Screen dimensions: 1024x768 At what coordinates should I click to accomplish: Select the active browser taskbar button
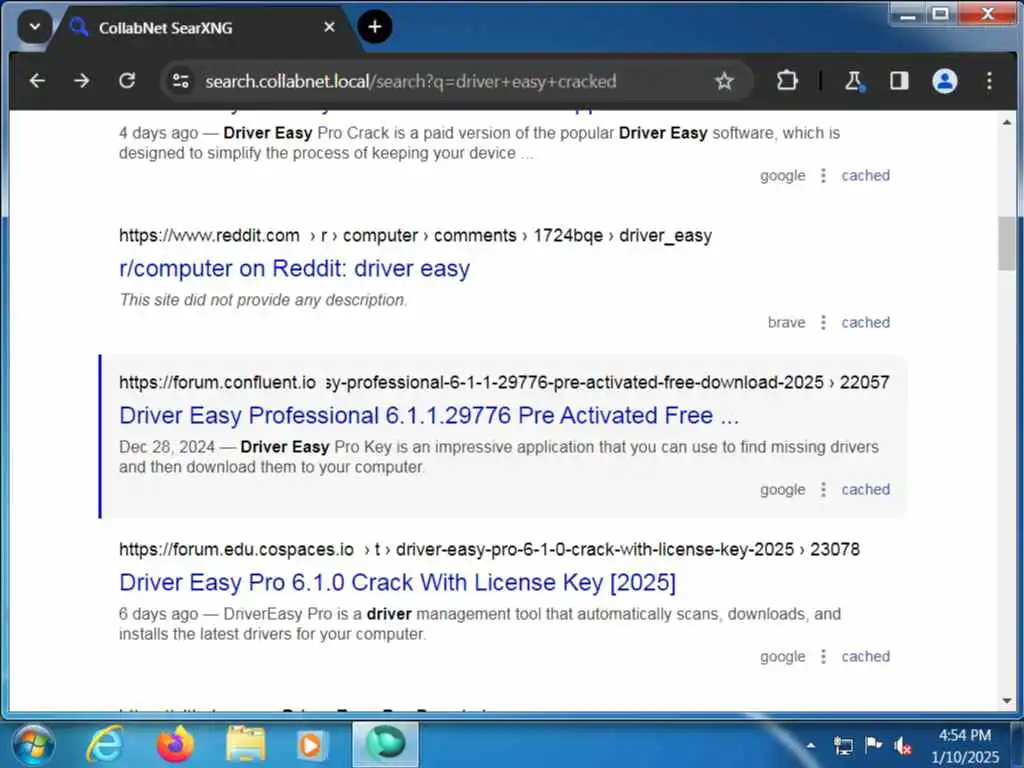point(385,744)
